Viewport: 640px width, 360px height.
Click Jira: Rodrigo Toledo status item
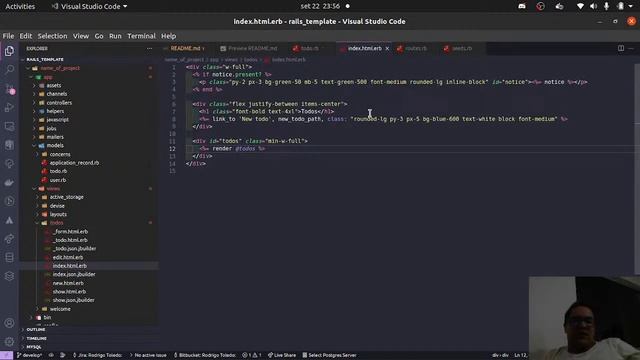[x=97, y=355]
